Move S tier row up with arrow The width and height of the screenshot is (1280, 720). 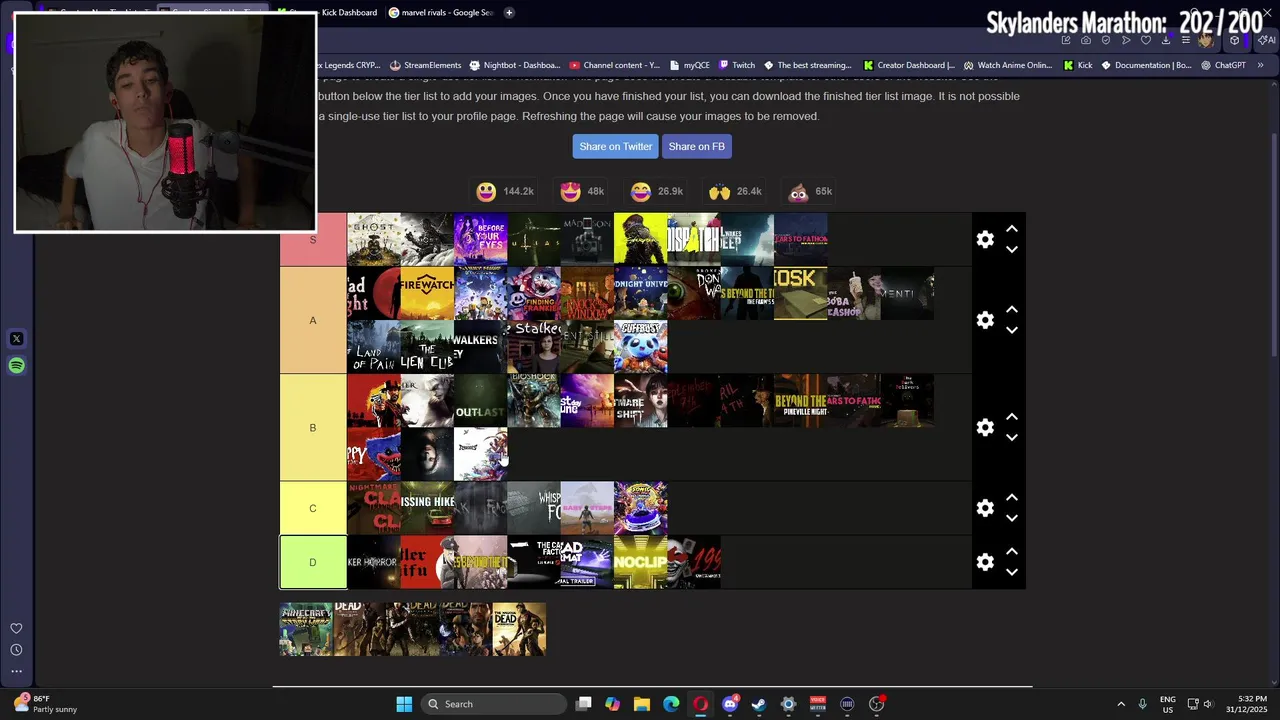pos(1012,229)
